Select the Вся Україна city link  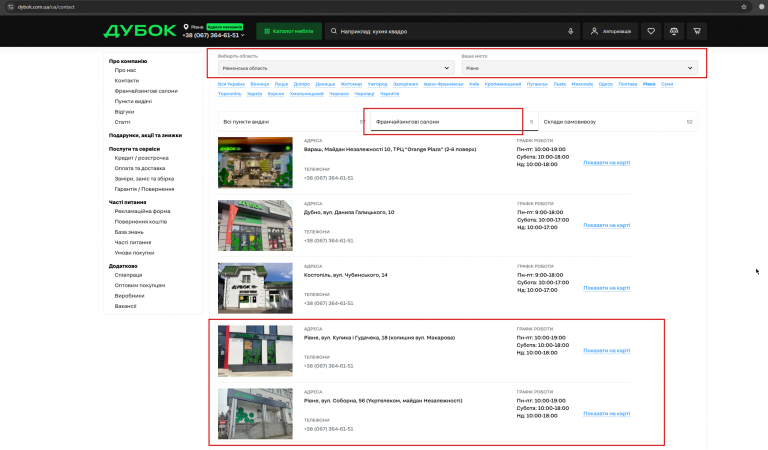[231, 84]
